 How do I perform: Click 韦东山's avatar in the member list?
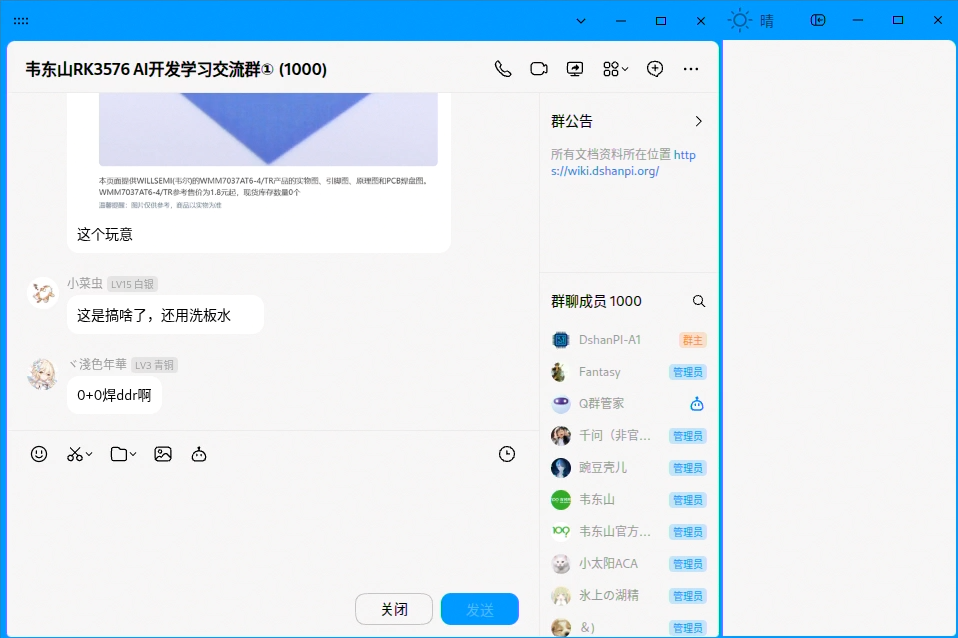[x=560, y=499]
